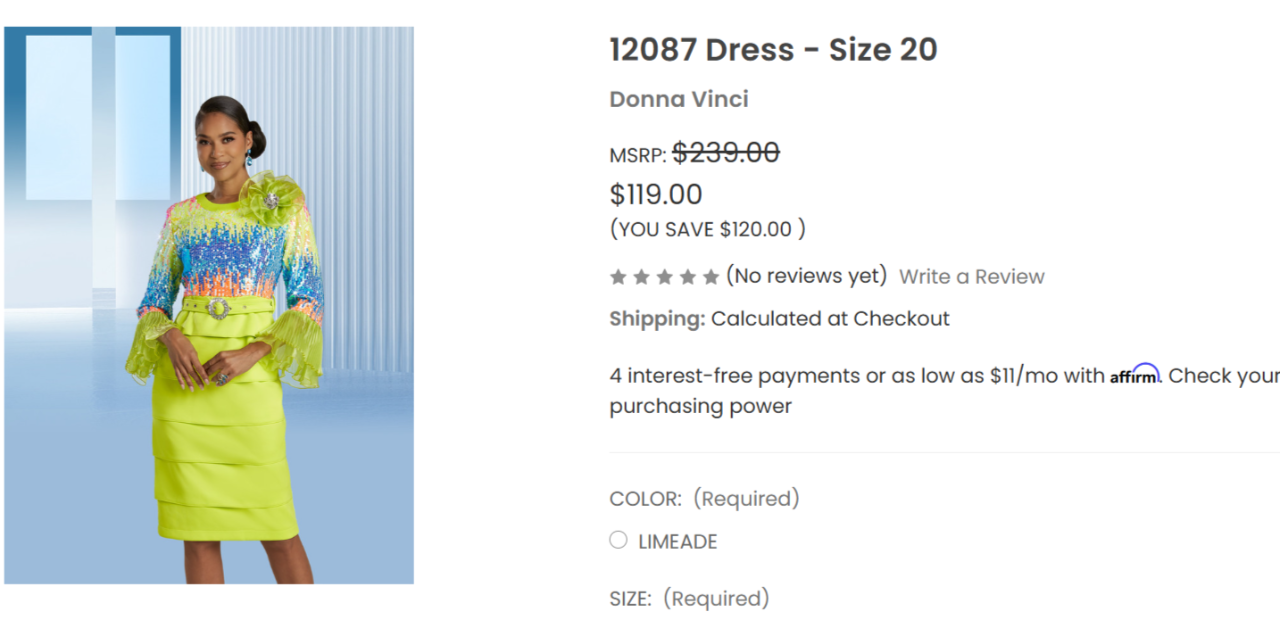Click the first rating star
1280x620 pixels.
618,277
